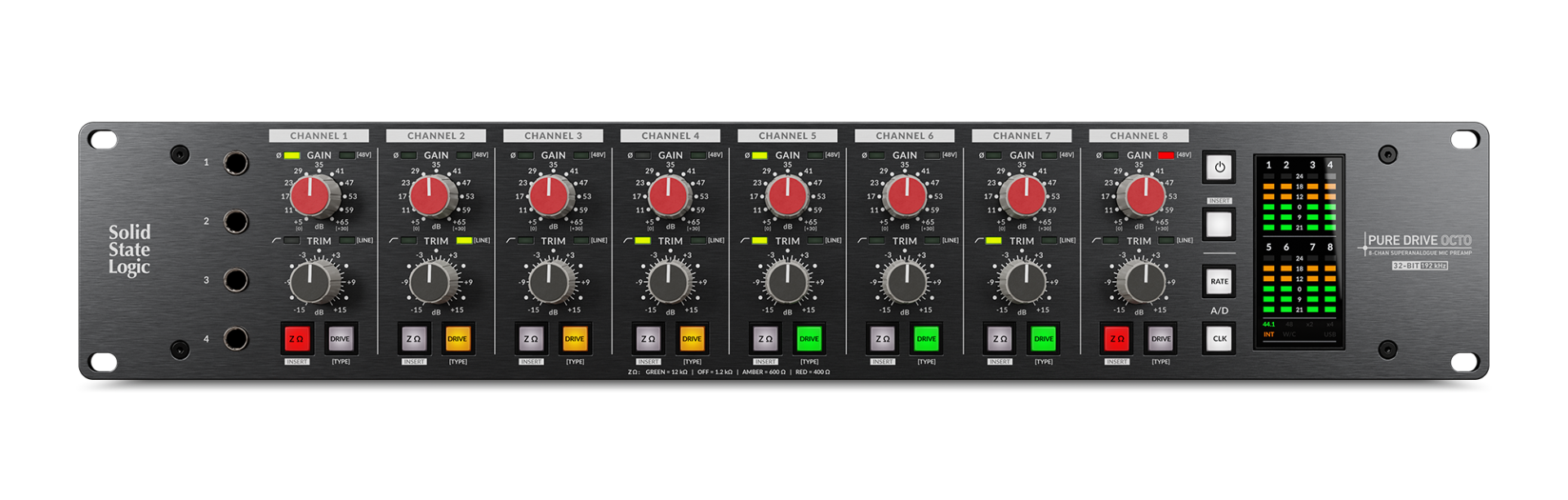The height and width of the screenshot is (500, 1568).
Task: Select the Channel 3 header label
Action: tap(553, 136)
